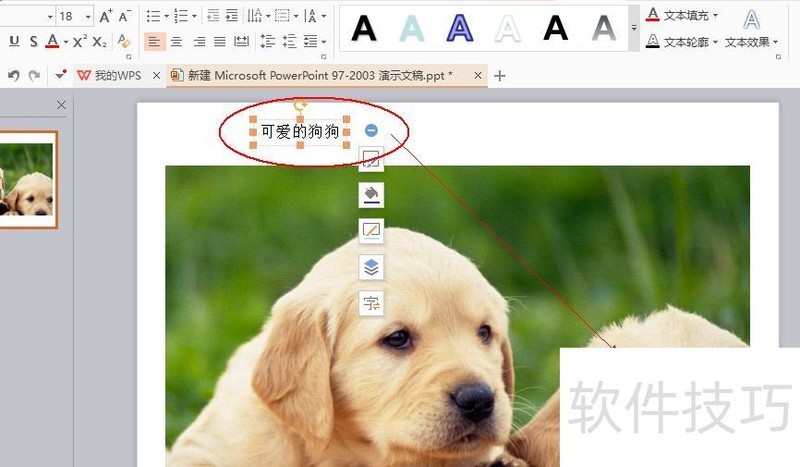This screenshot has width=800, height=467.
Task: Open text direction dropdown
Action: 323,17
